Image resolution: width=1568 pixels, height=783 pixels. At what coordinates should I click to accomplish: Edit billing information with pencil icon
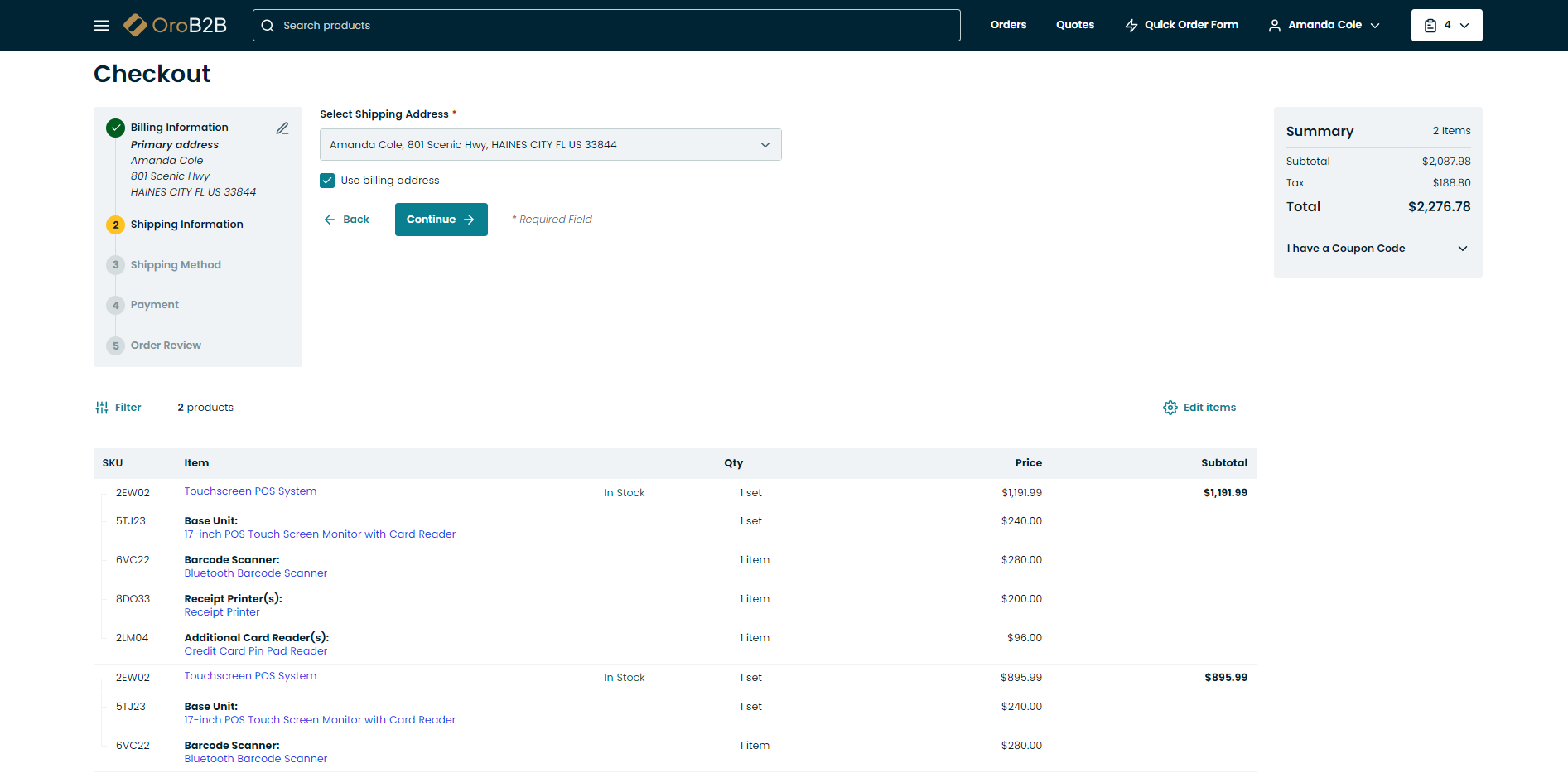click(x=282, y=128)
